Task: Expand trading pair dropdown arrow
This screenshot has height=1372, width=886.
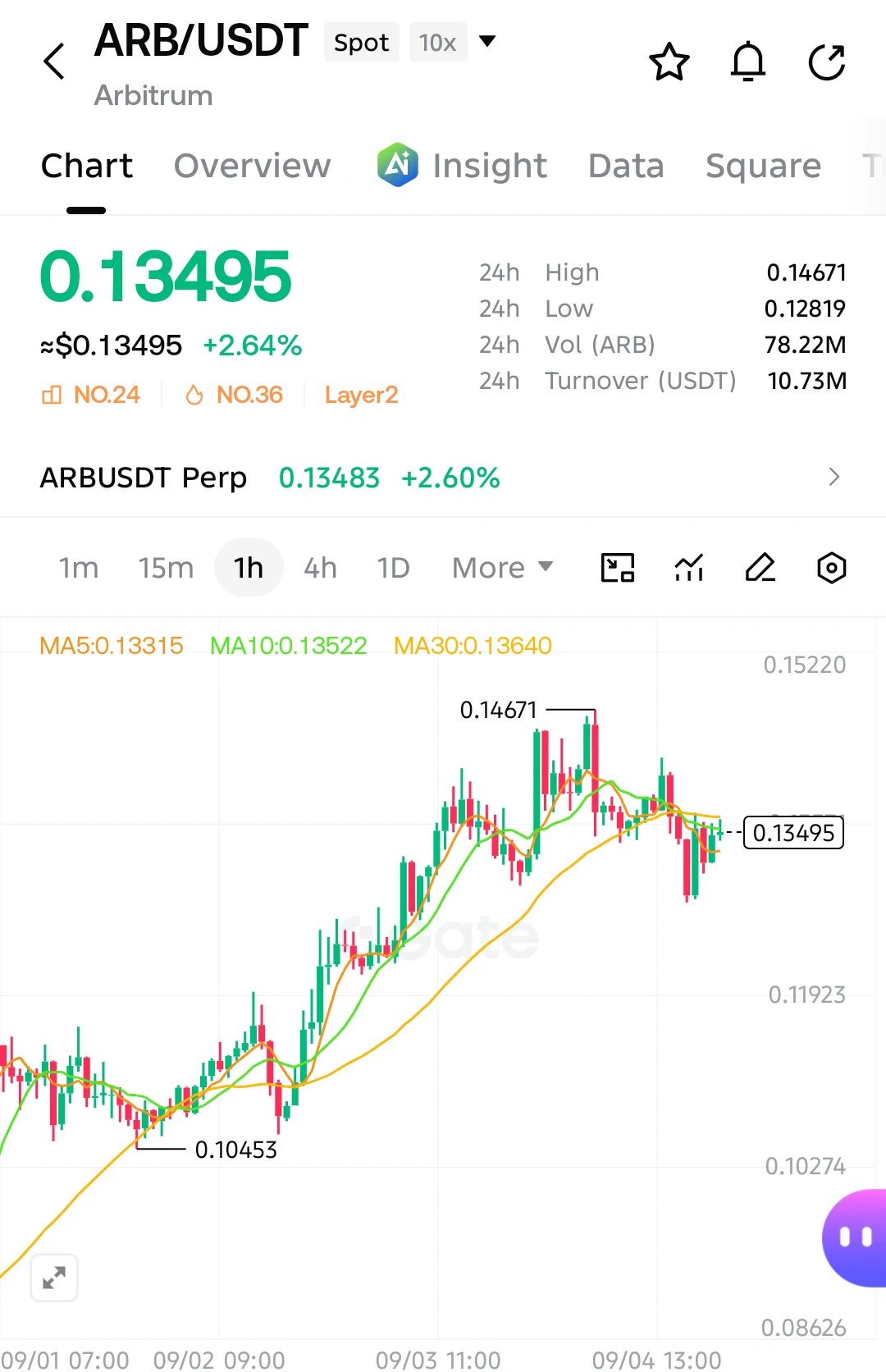Action: pos(487,41)
